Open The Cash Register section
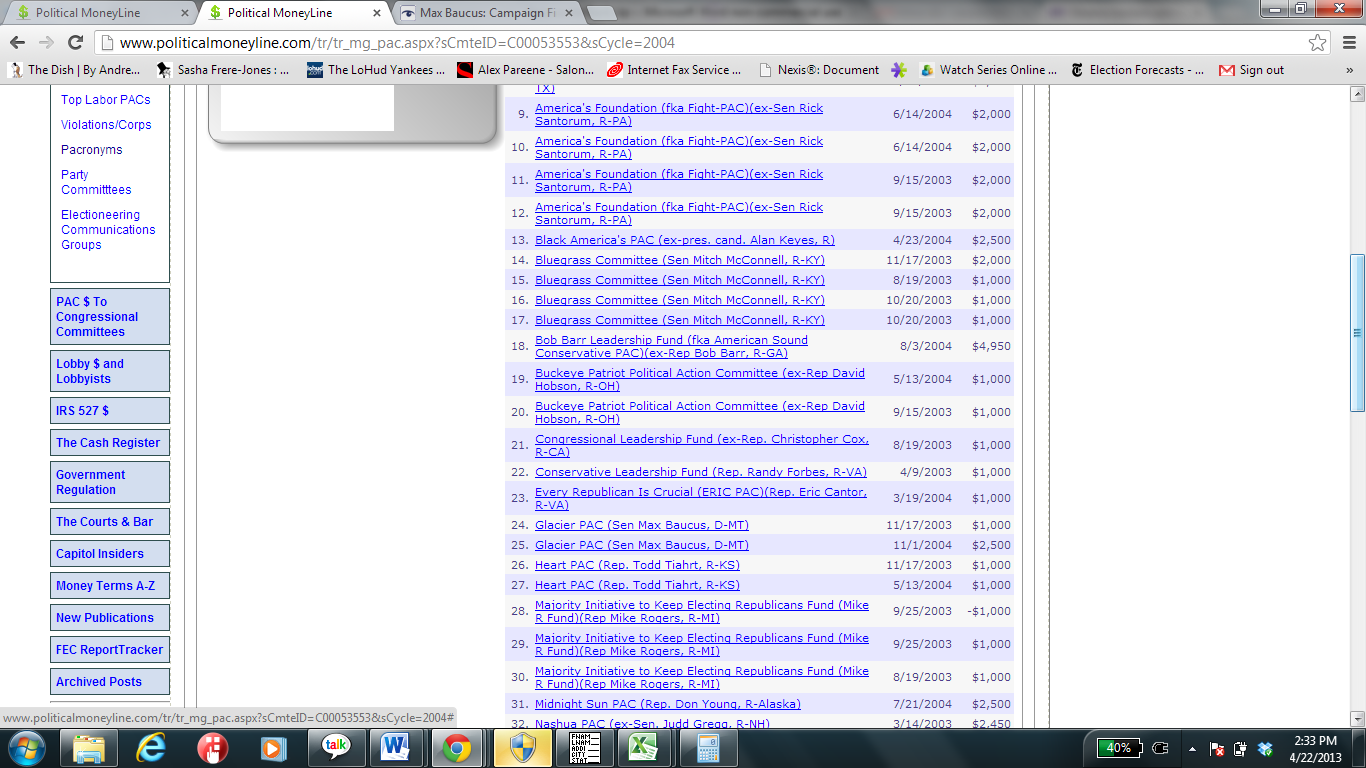Screen dimensions: 1366x768 (110, 443)
